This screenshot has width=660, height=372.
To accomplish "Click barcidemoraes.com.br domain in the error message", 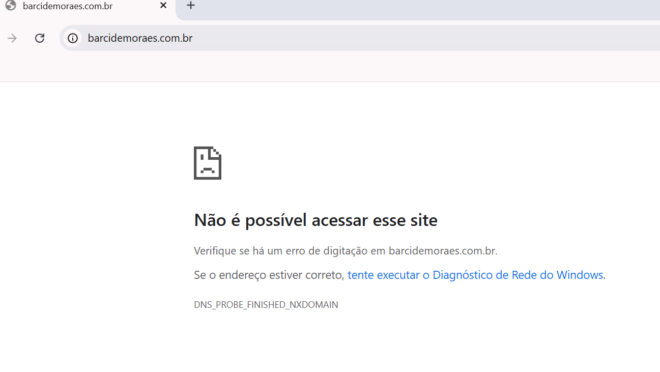I will (442, 251).
